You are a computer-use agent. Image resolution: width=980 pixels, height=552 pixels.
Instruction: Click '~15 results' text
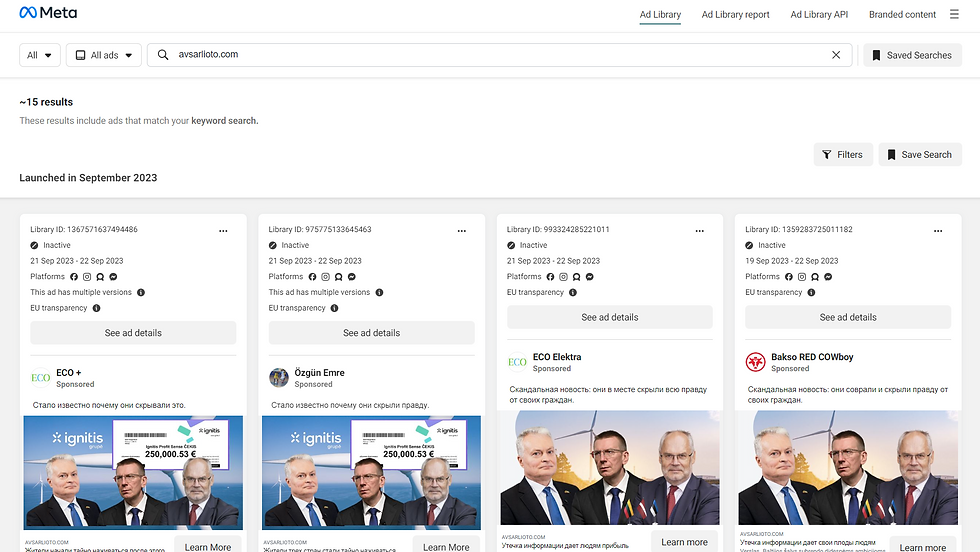coord(46,102)
